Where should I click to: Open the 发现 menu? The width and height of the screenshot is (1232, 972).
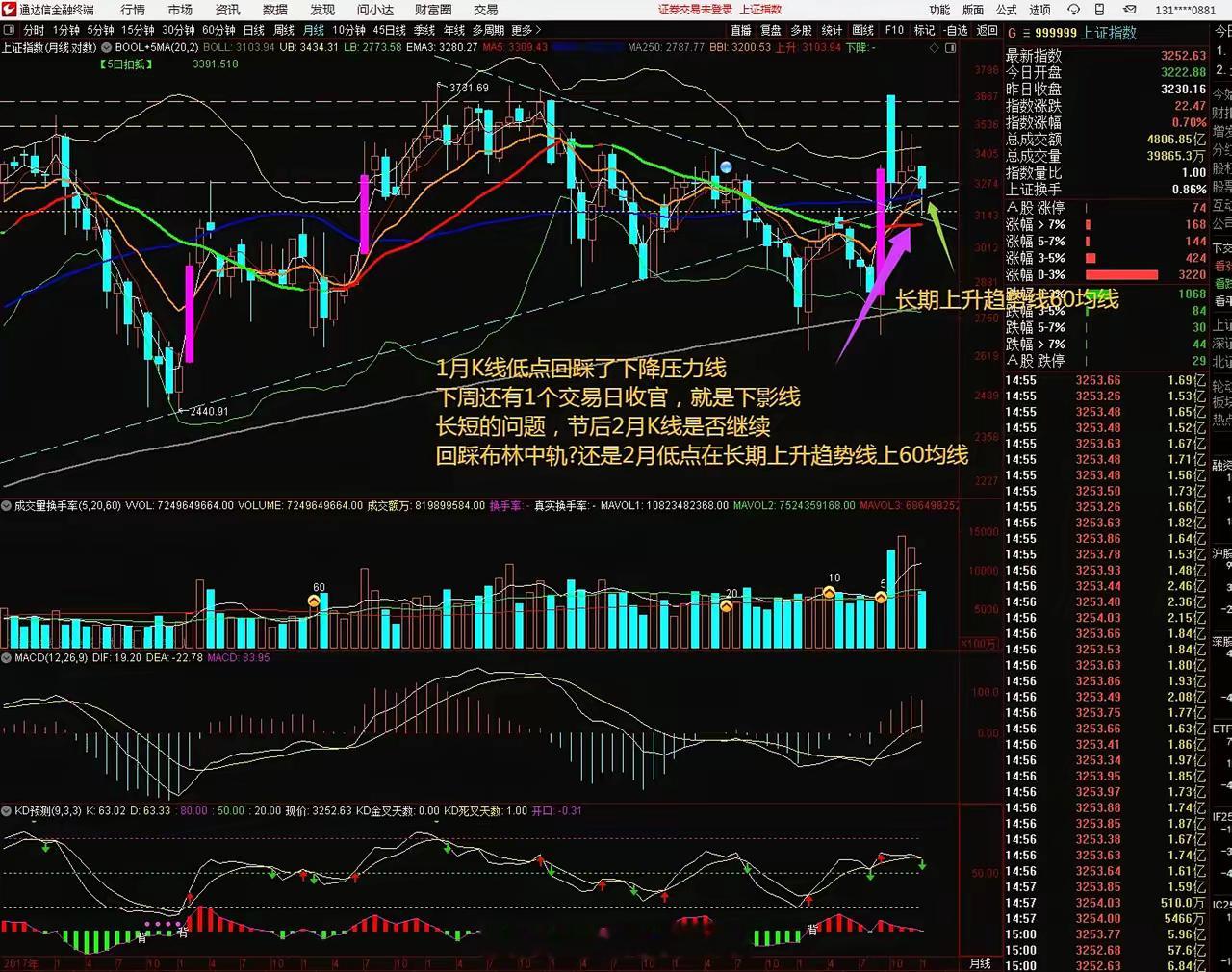point(322,10)
